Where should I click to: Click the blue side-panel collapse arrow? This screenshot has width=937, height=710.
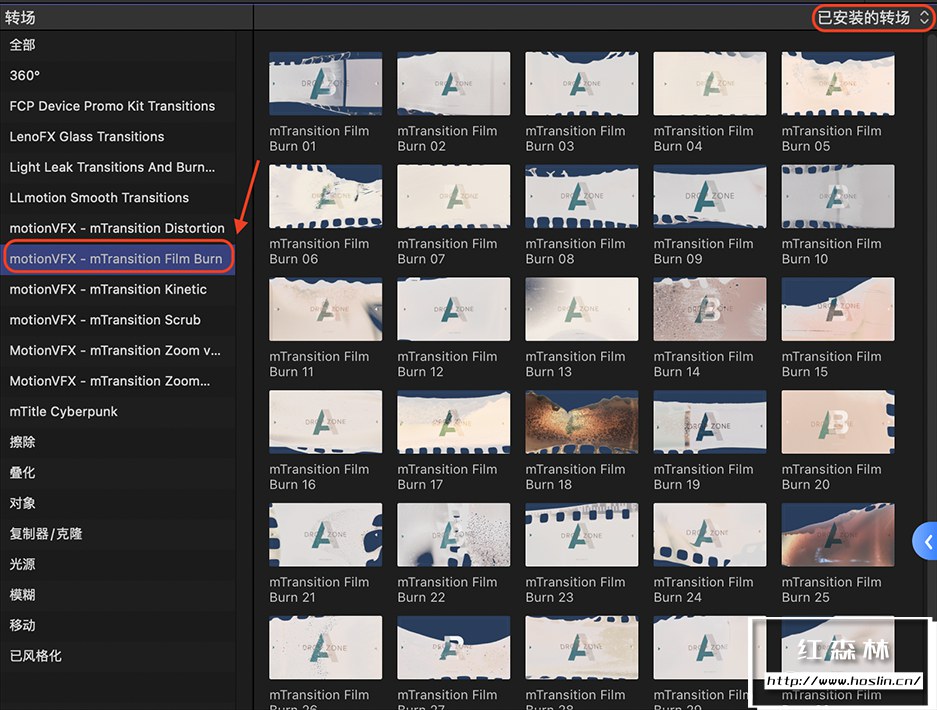click(x=925, y=541)
